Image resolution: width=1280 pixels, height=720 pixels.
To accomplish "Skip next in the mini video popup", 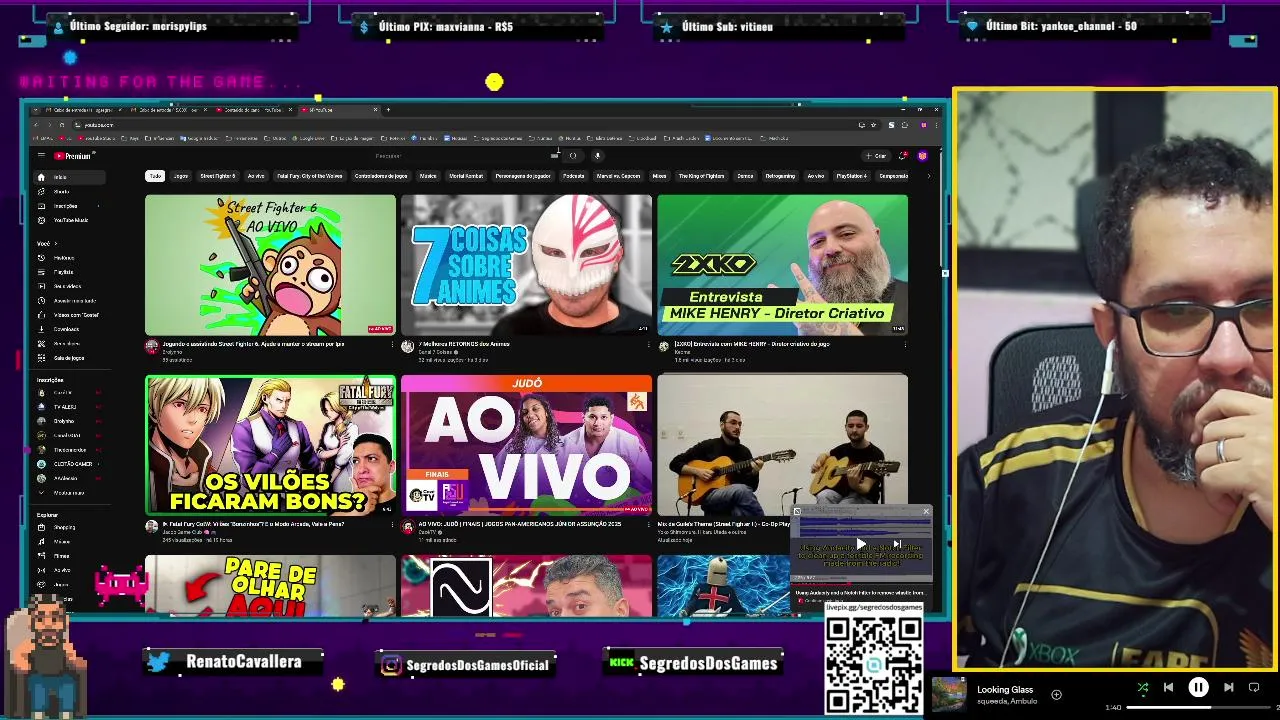I will 897,544.
